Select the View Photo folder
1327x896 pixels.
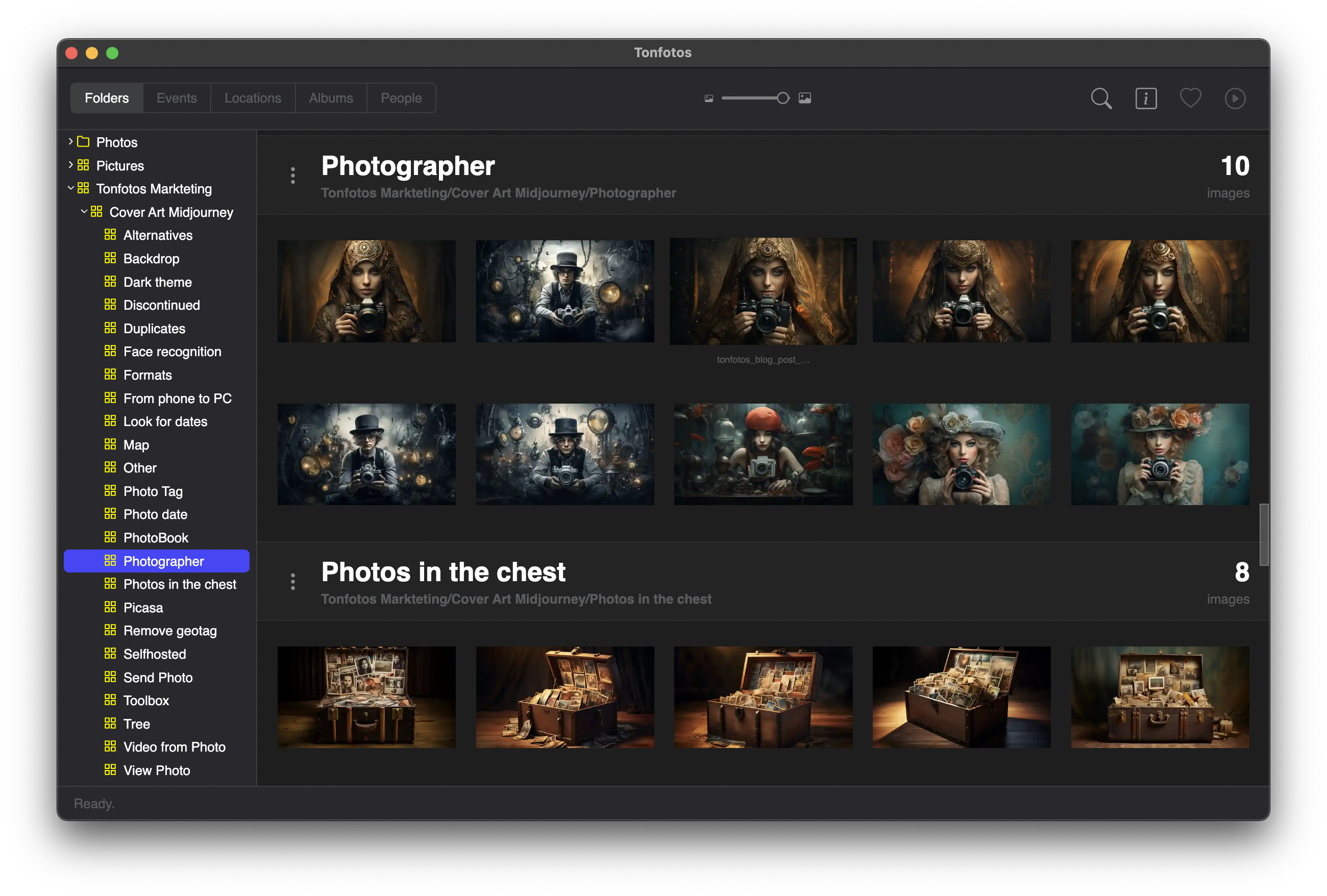[x=157, y=770]
